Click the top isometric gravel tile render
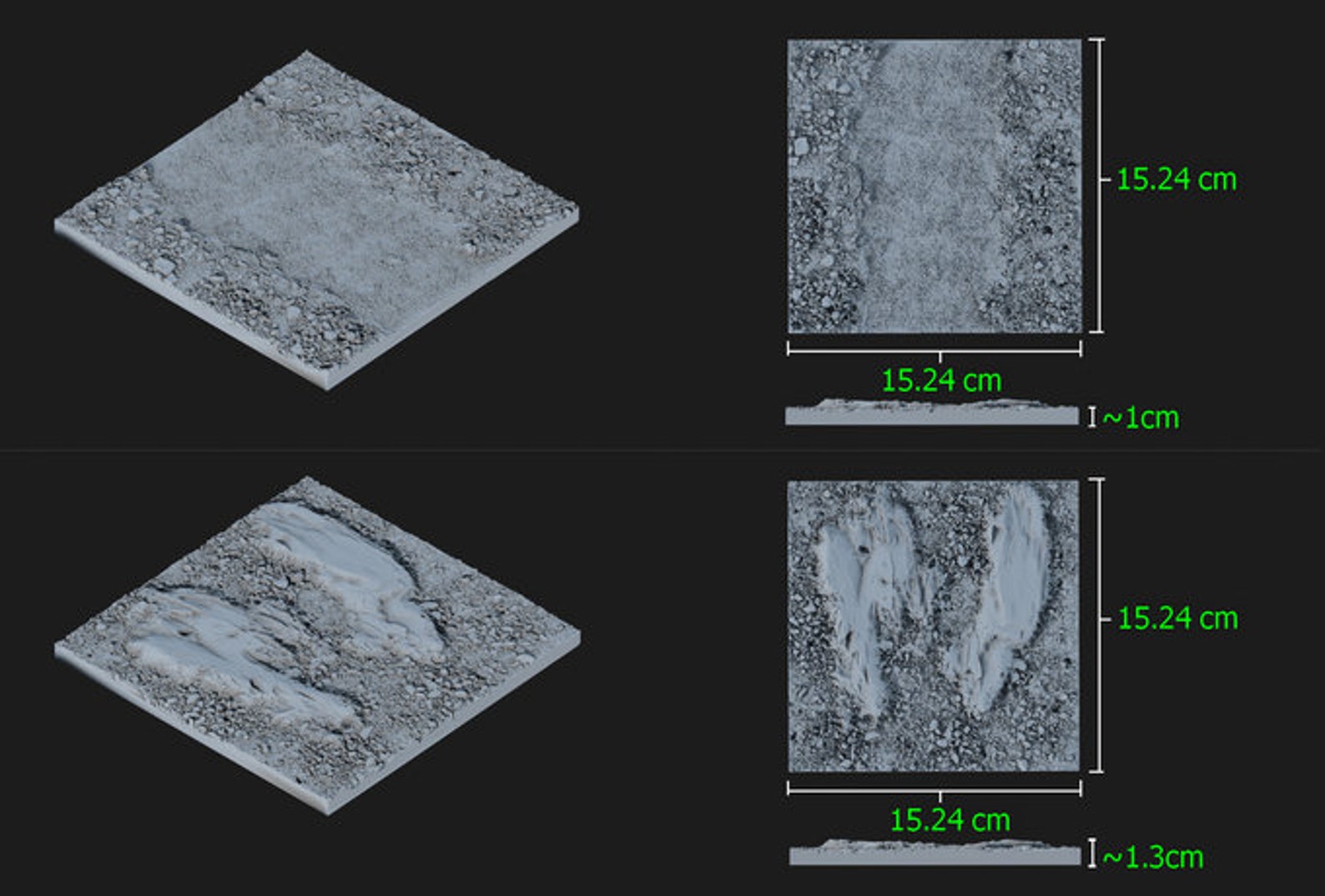This screenshot has height=896, width=1325. (x=317, y=219)
